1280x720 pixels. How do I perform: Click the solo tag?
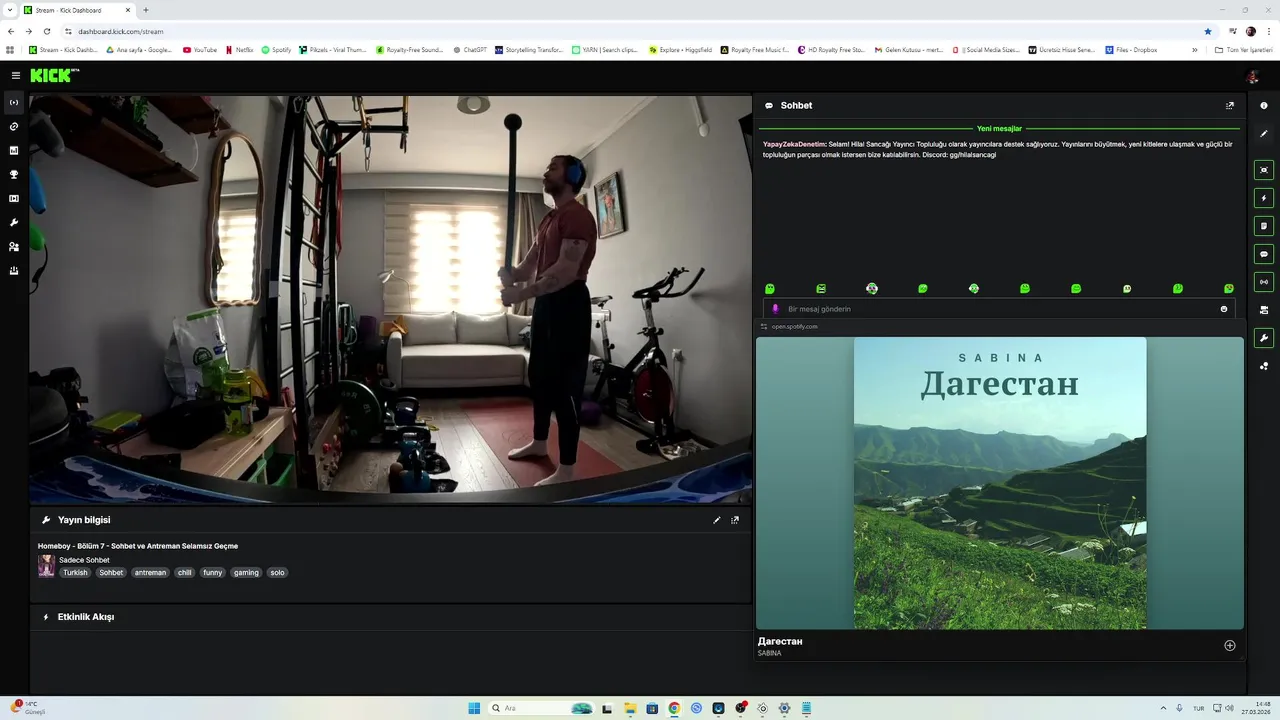point(277,573)
